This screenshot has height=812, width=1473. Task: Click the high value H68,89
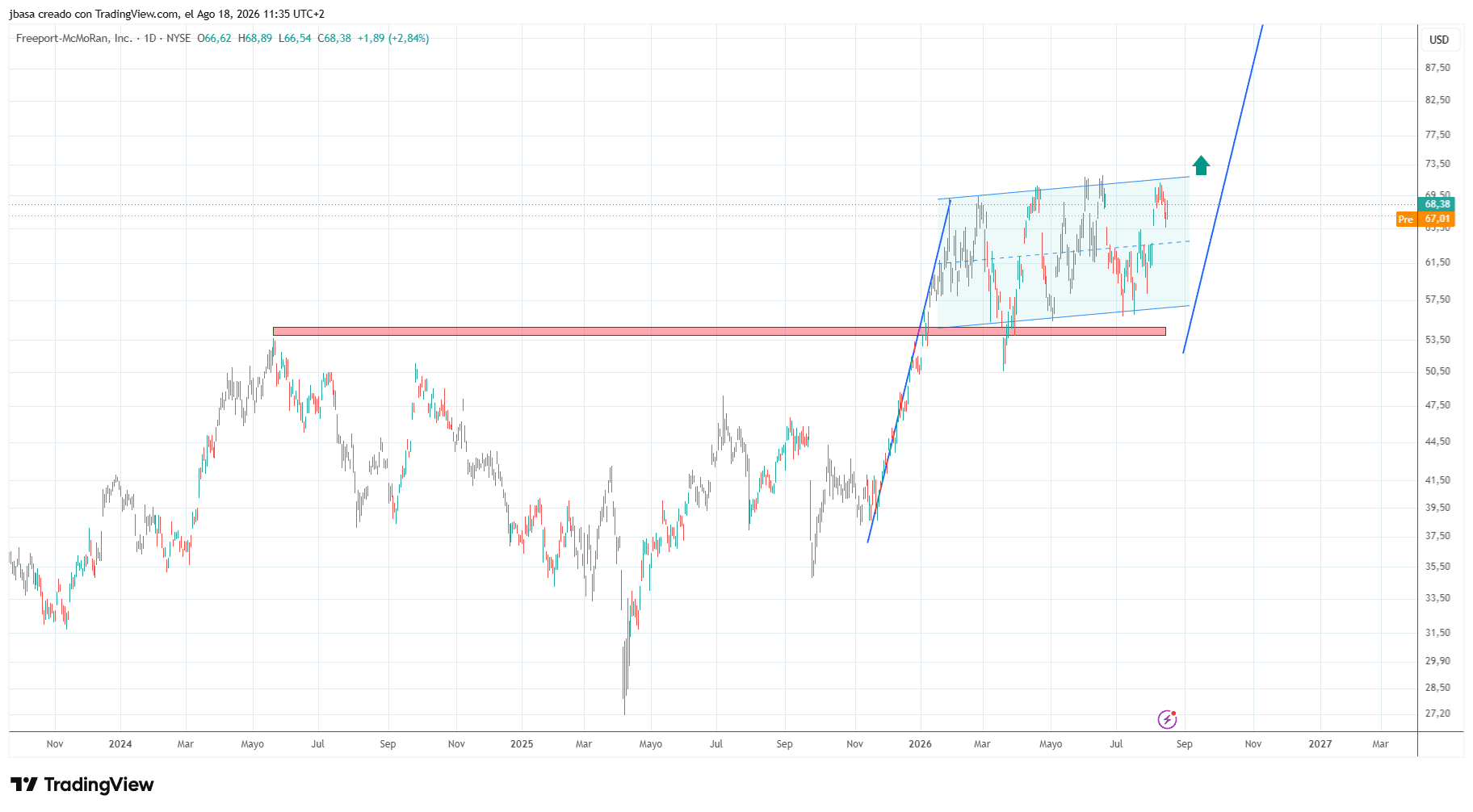click(255, 38)
